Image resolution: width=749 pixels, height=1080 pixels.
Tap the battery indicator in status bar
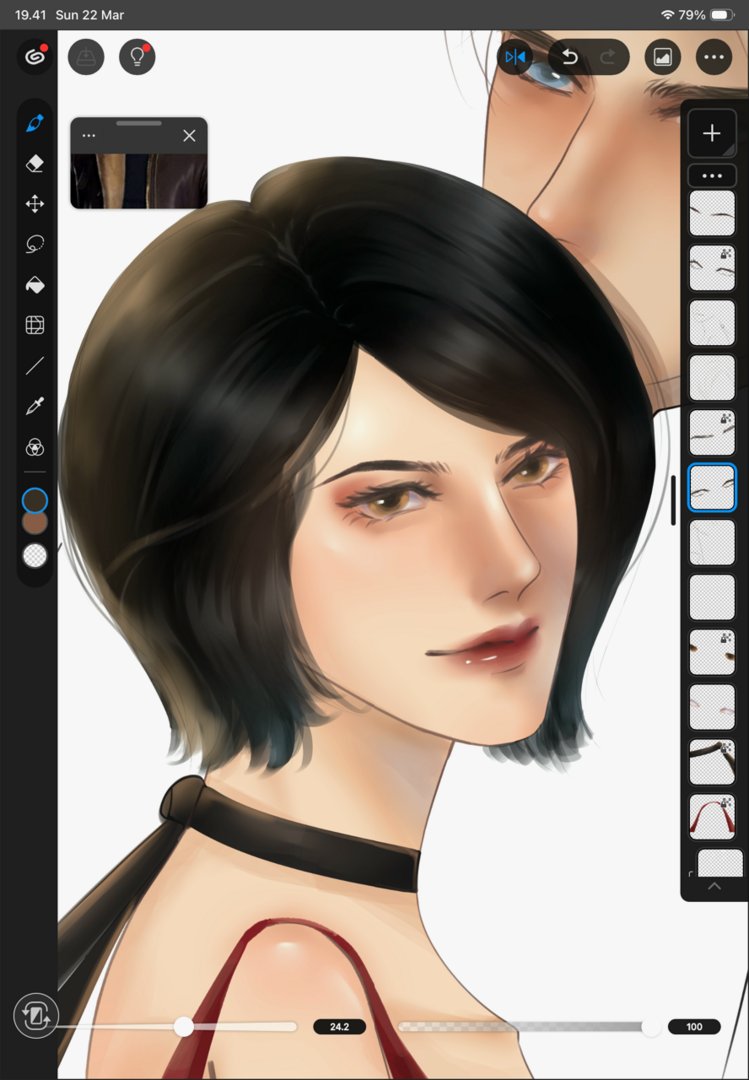coord(722,14)
